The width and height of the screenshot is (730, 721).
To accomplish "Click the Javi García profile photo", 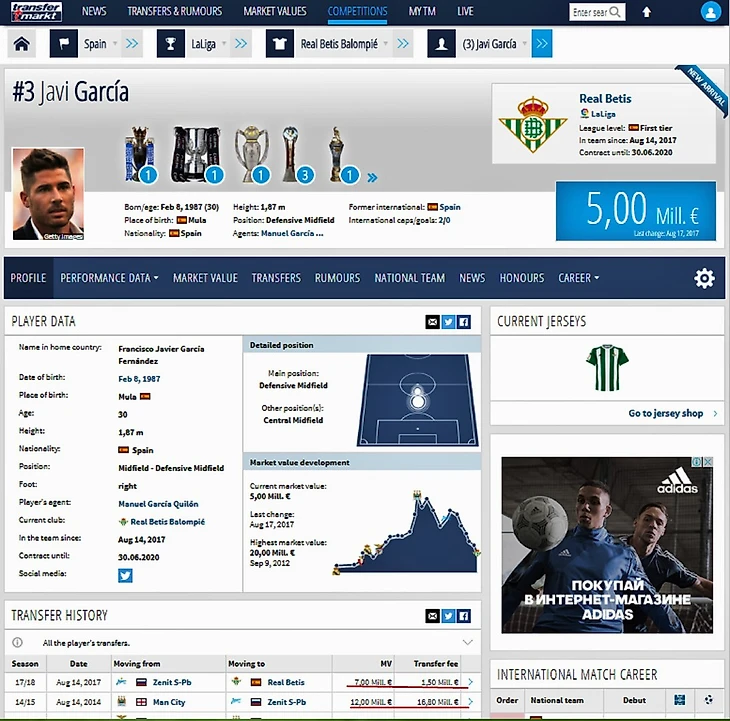I will point(48,194).
